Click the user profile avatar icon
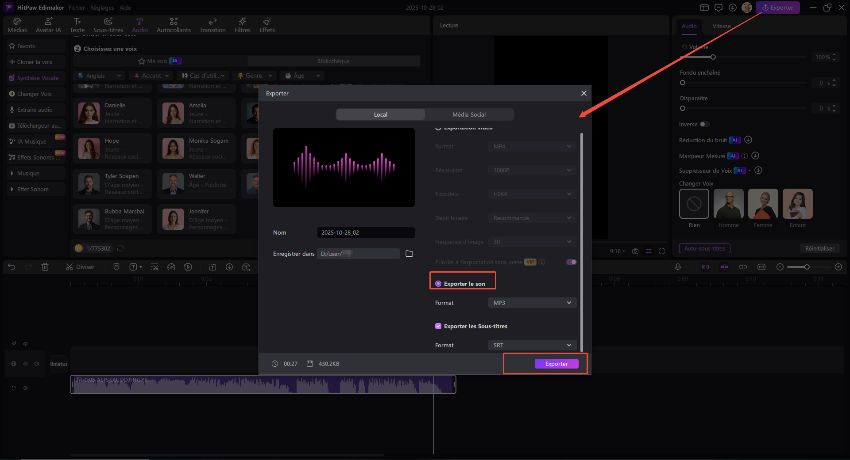The height and width of the screenshot is (460, 850). point(748,8)
